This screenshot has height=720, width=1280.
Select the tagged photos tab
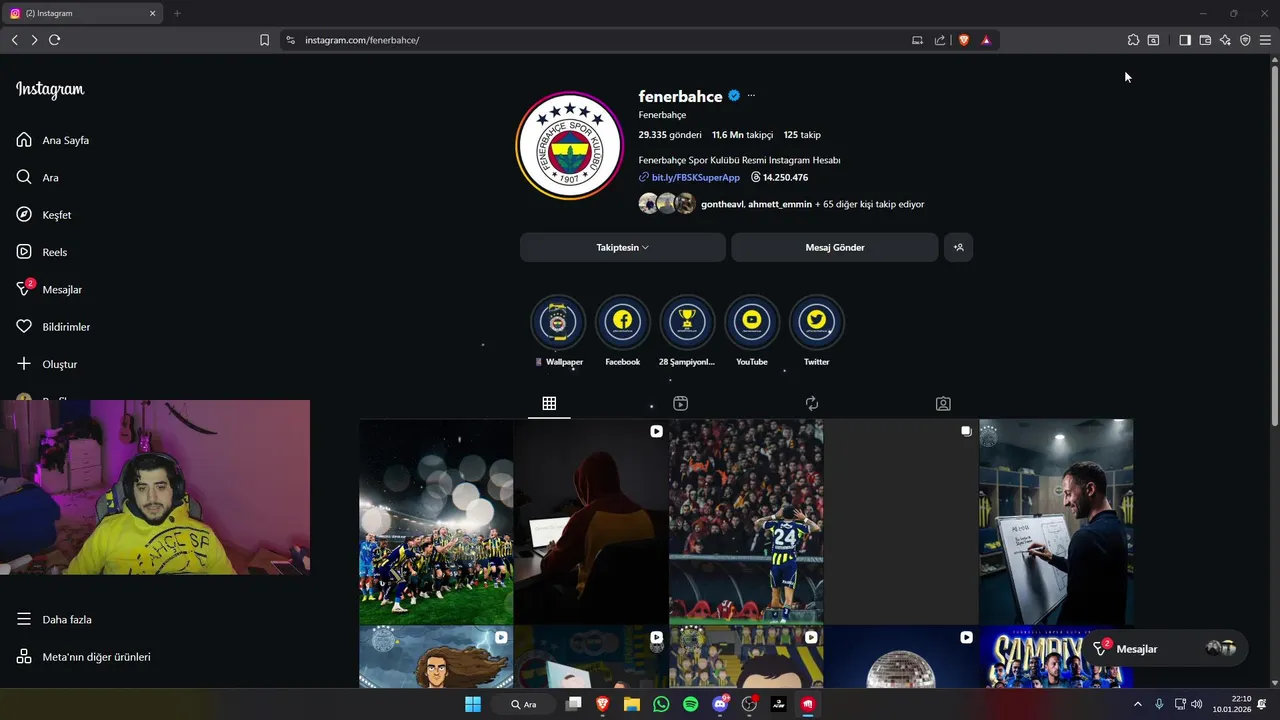(943, 403)
